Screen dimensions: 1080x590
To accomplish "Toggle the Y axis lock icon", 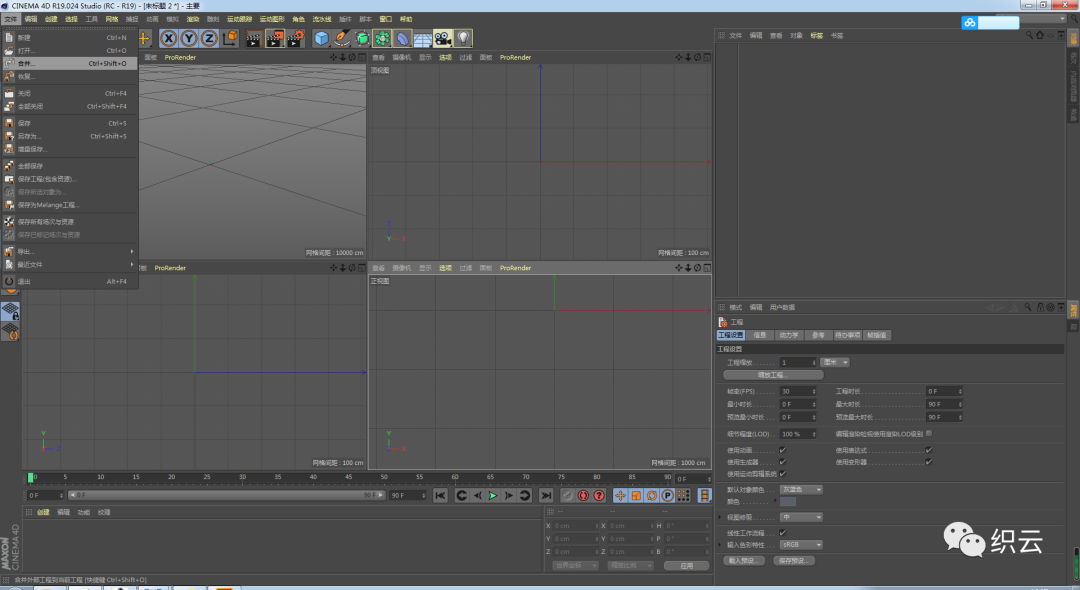I will [189, 39].
